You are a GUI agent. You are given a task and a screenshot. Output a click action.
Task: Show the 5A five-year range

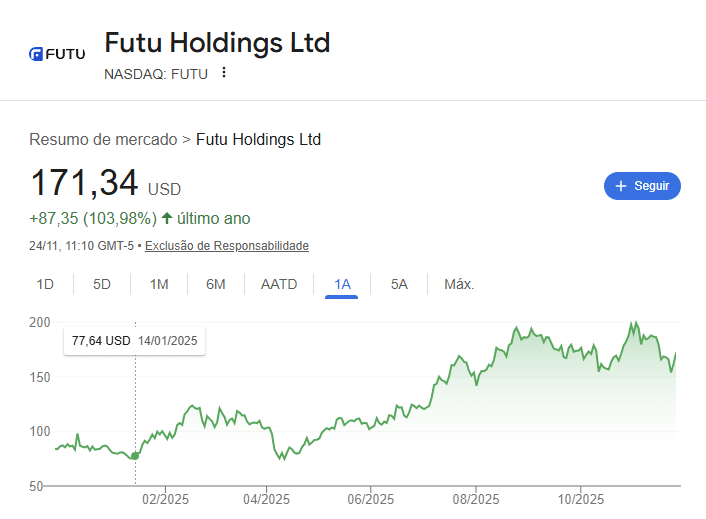399,284
